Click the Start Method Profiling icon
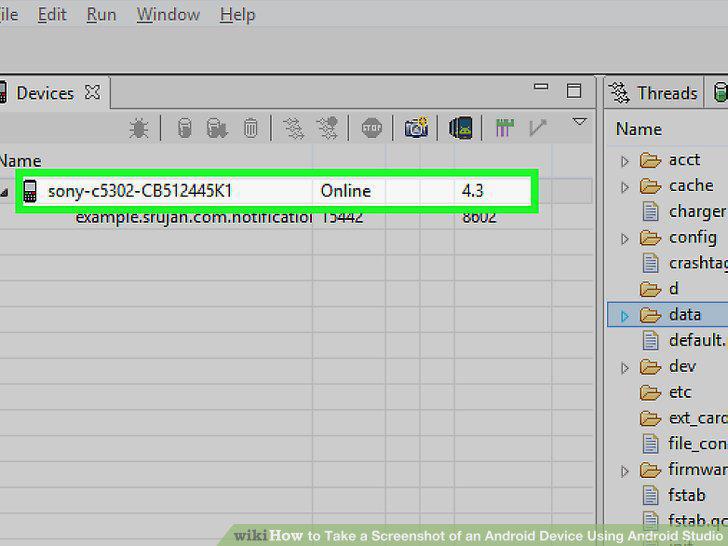Image resolution: width=728 pixels, height=546 pixels. [327, 128]
